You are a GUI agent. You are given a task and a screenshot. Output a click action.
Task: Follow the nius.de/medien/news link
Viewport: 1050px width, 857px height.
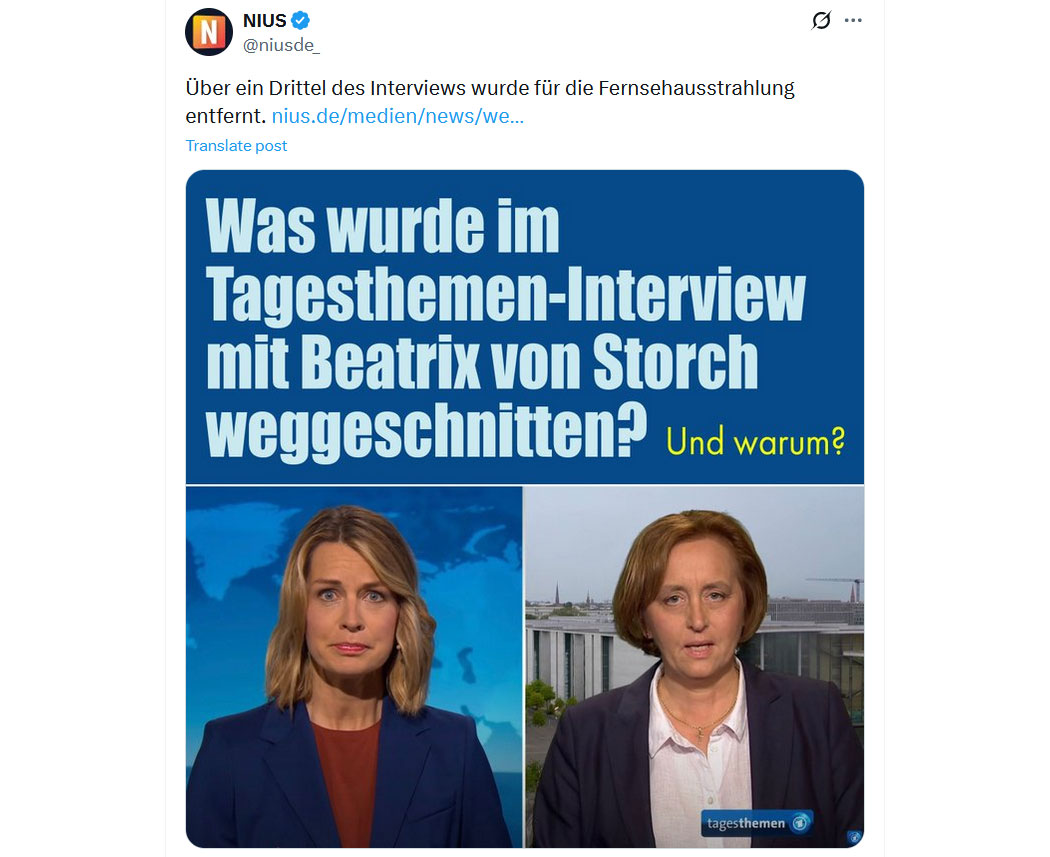click(398, 116)
